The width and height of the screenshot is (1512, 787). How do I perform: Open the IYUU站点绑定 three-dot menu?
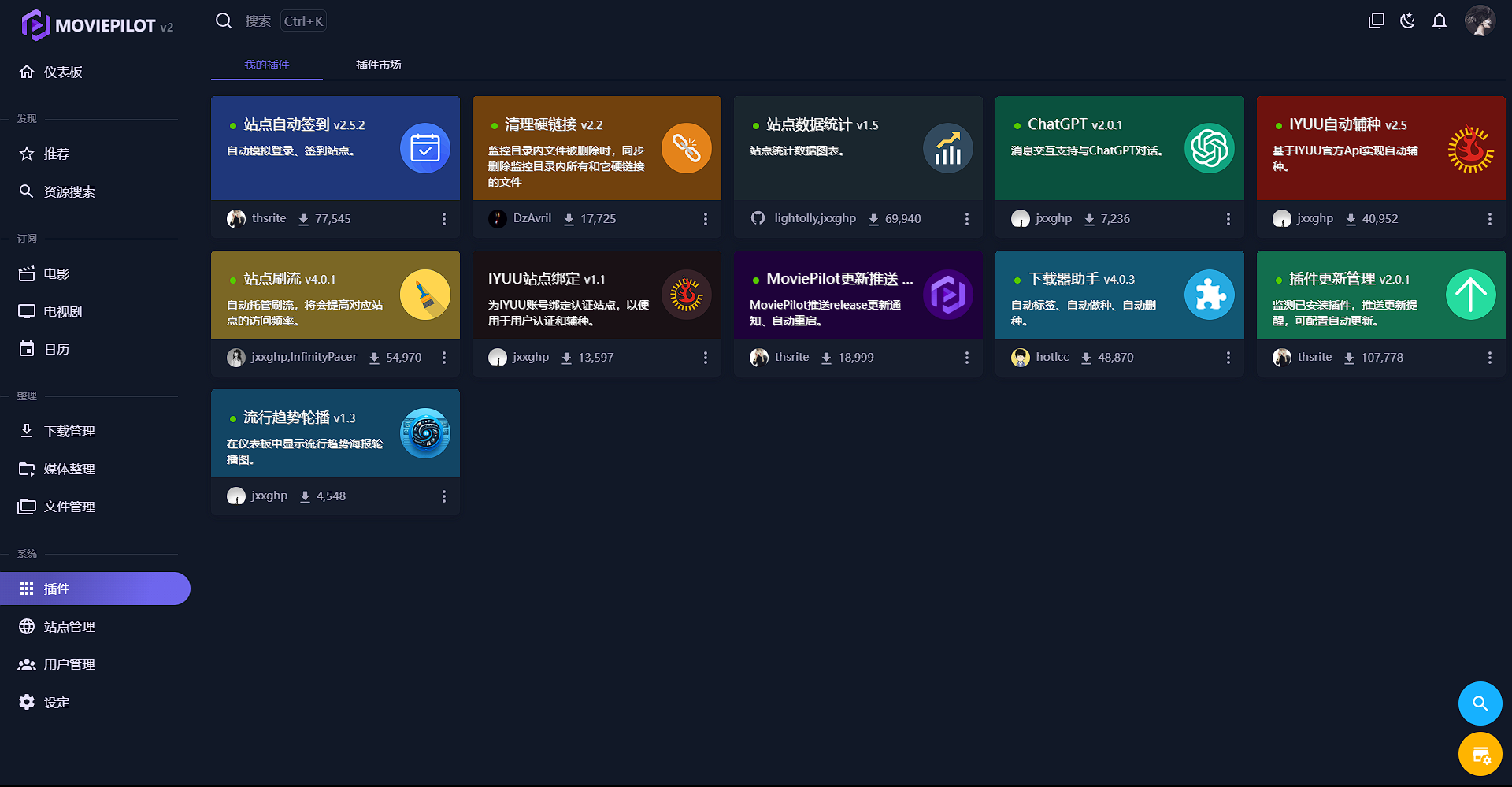(706, 358)
